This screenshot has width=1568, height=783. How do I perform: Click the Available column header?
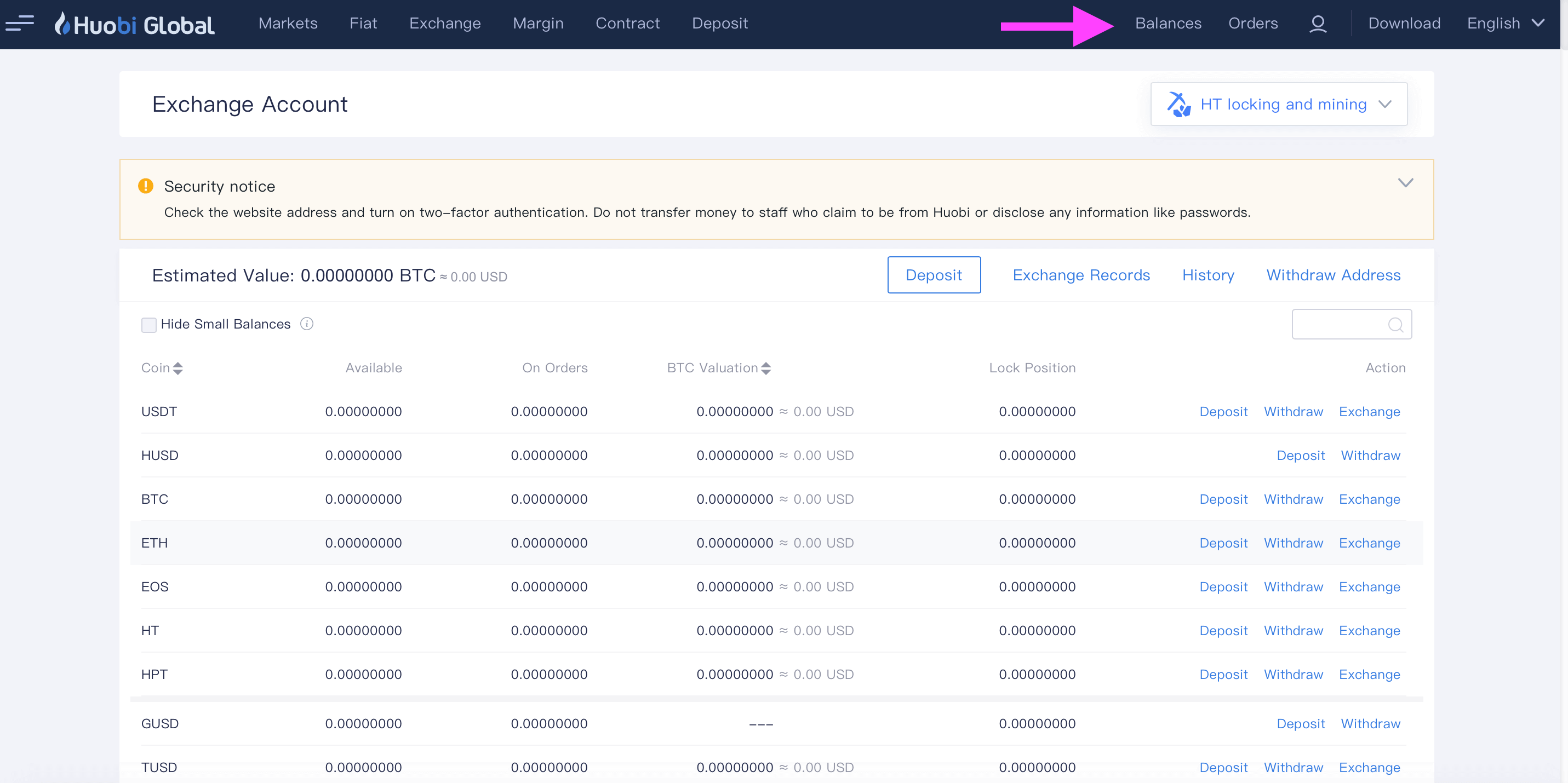[374, 367]
